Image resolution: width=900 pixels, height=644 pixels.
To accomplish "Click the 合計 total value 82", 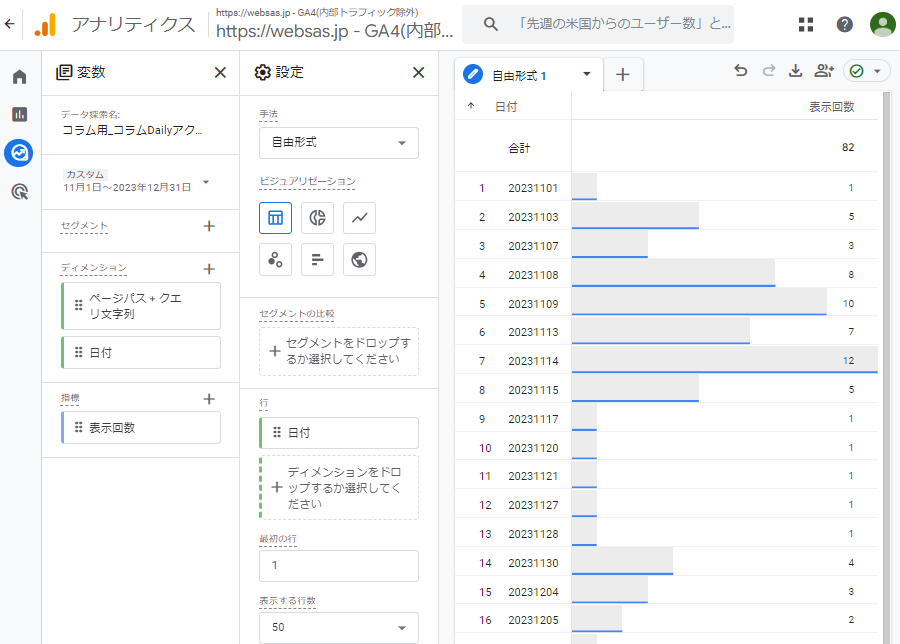I will (x=848, y=148).
